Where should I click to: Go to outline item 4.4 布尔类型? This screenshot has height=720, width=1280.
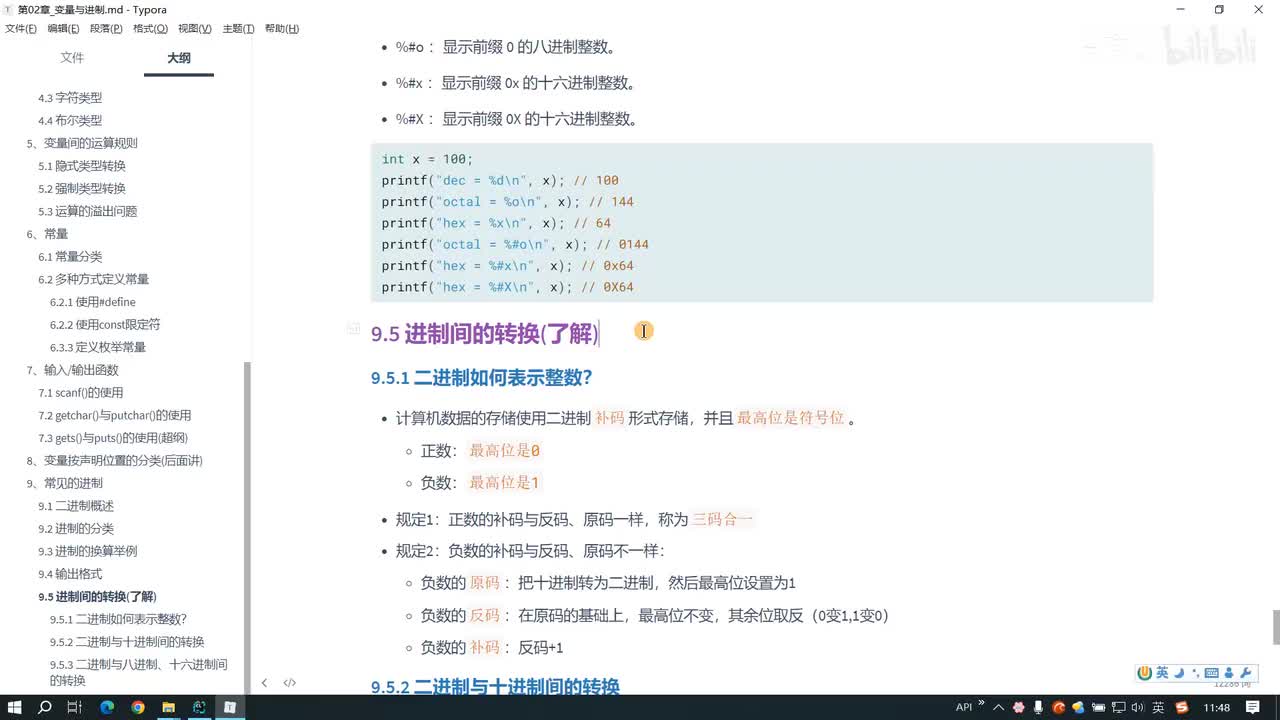click(70, 121)
